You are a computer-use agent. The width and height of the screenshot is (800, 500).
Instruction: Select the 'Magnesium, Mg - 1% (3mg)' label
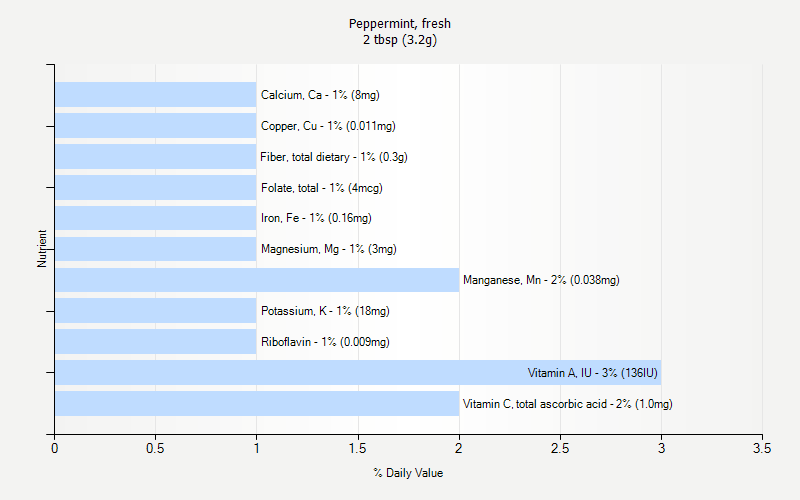(329, 249)
